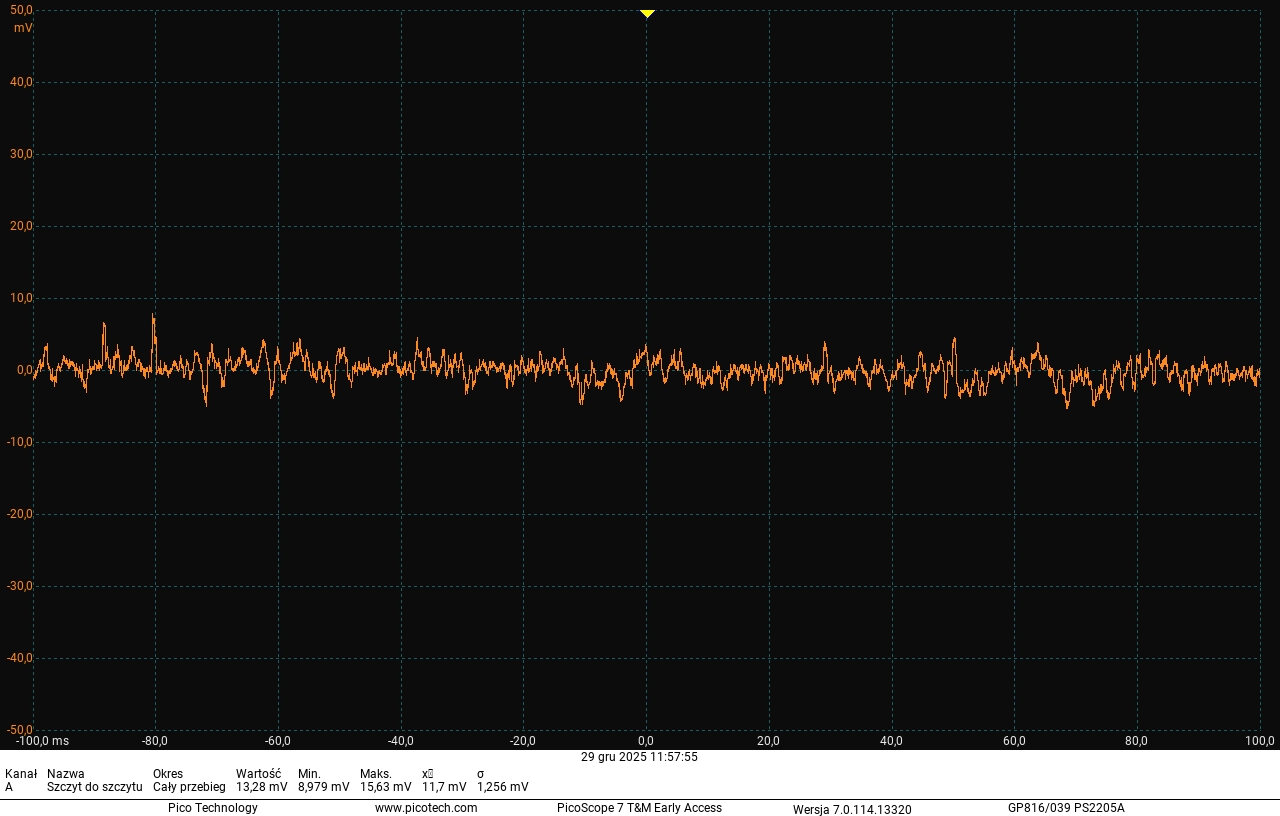
Task: Click the capture timestamp 29 gru 2025
Action: click(x=639, y=757)
